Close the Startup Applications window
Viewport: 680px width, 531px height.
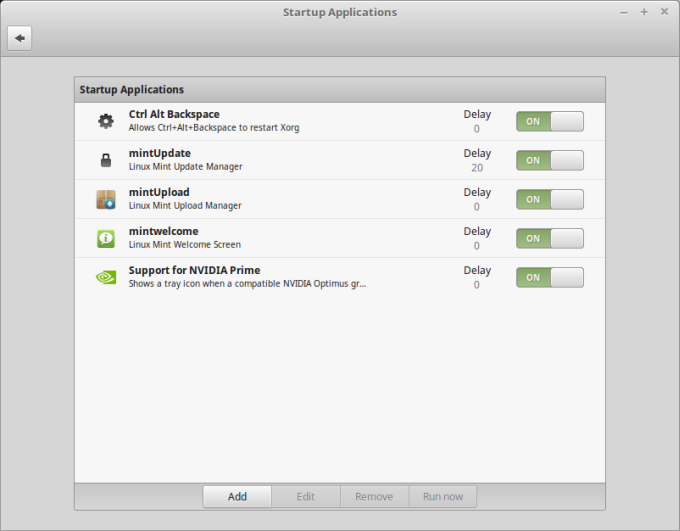click(664, 12)
